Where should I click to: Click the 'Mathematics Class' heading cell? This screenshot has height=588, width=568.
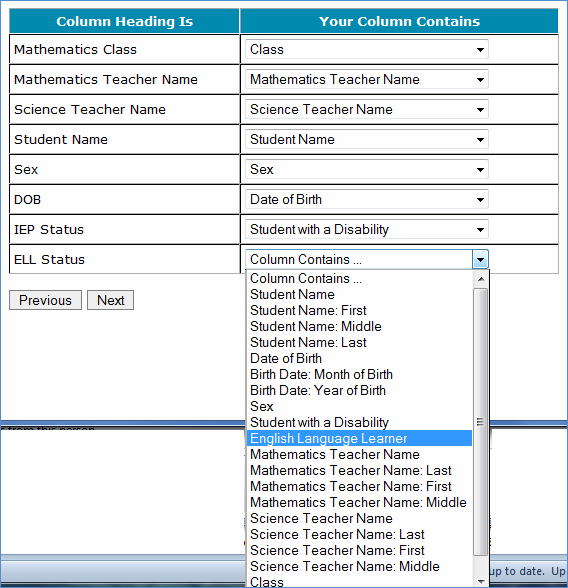[x=124, y=50]
